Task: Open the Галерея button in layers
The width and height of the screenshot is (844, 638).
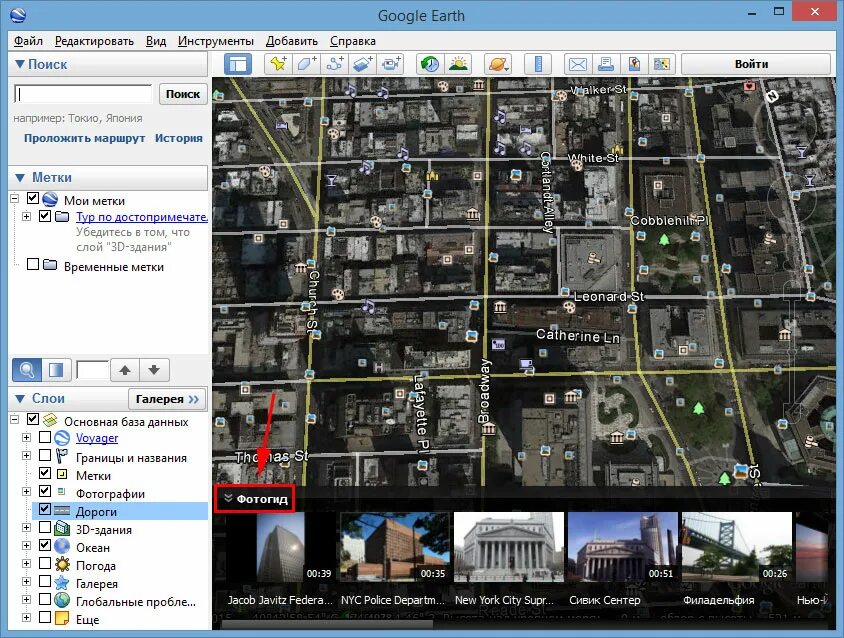Action: click(x=167, y=399)
